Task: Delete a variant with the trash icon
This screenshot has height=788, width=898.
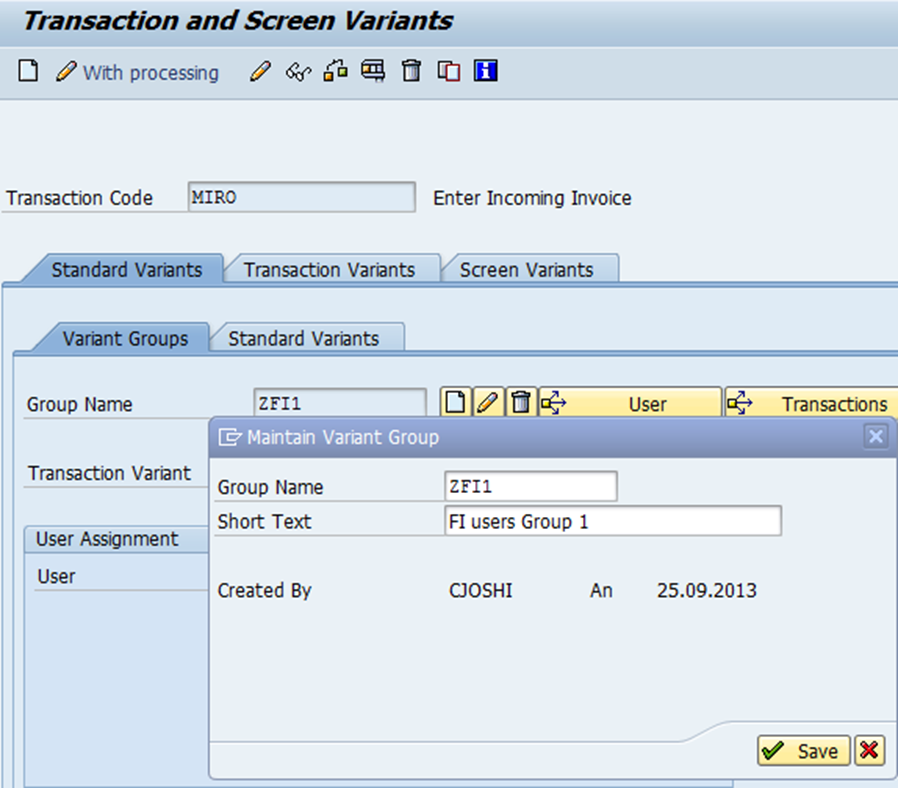Action: (410, 71)
